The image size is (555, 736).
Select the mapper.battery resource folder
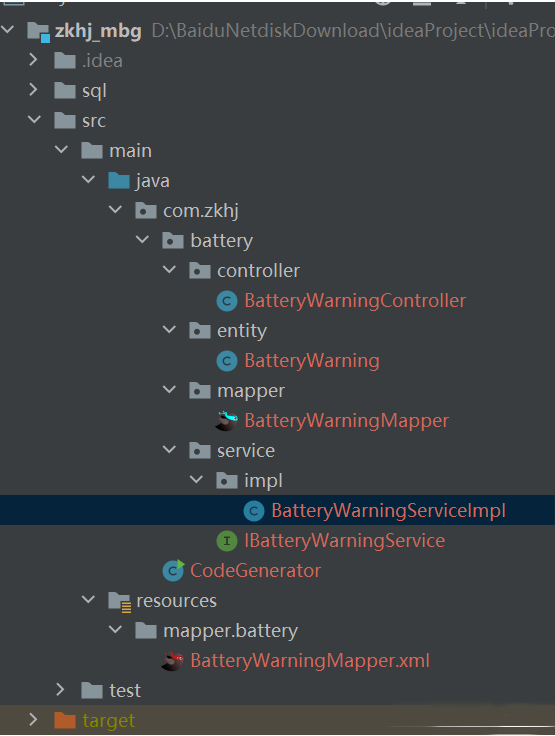point(230,631)
